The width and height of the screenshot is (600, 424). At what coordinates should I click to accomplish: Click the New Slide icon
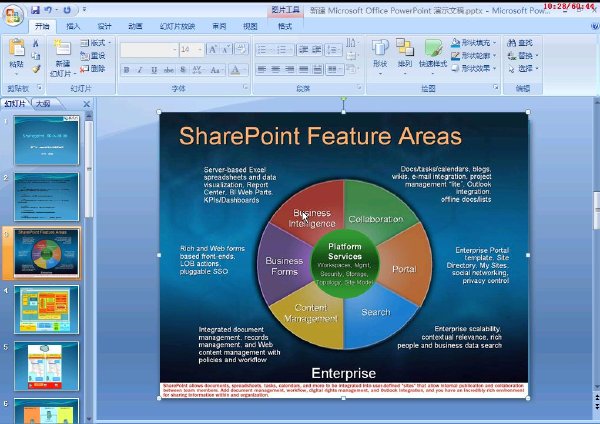point(62,48)
